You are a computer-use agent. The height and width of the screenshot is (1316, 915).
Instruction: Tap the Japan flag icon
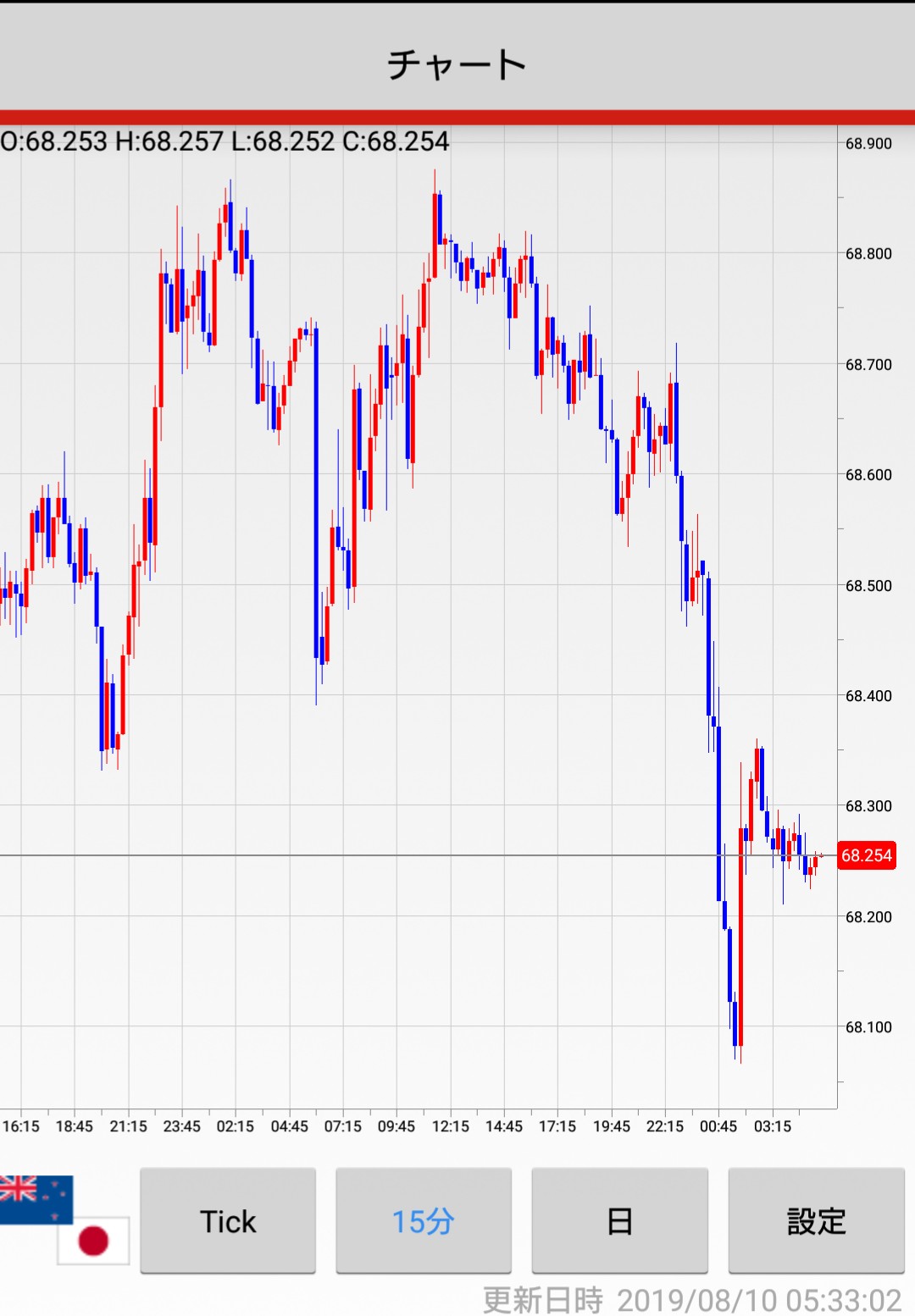pyautogui.click(x=93, y=1241)
